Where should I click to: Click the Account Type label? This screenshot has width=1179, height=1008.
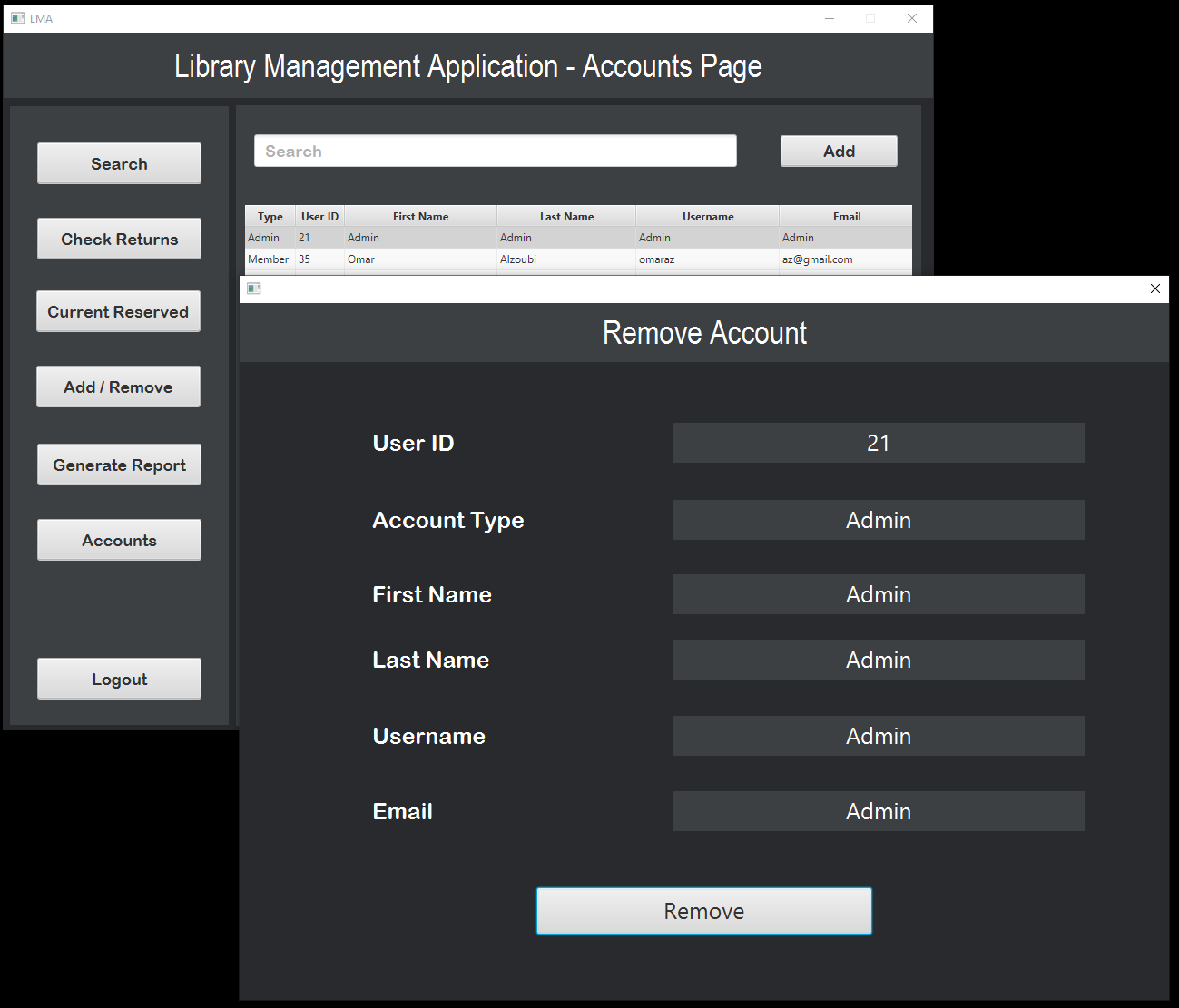pyautogui.click(x=448, y=521)
